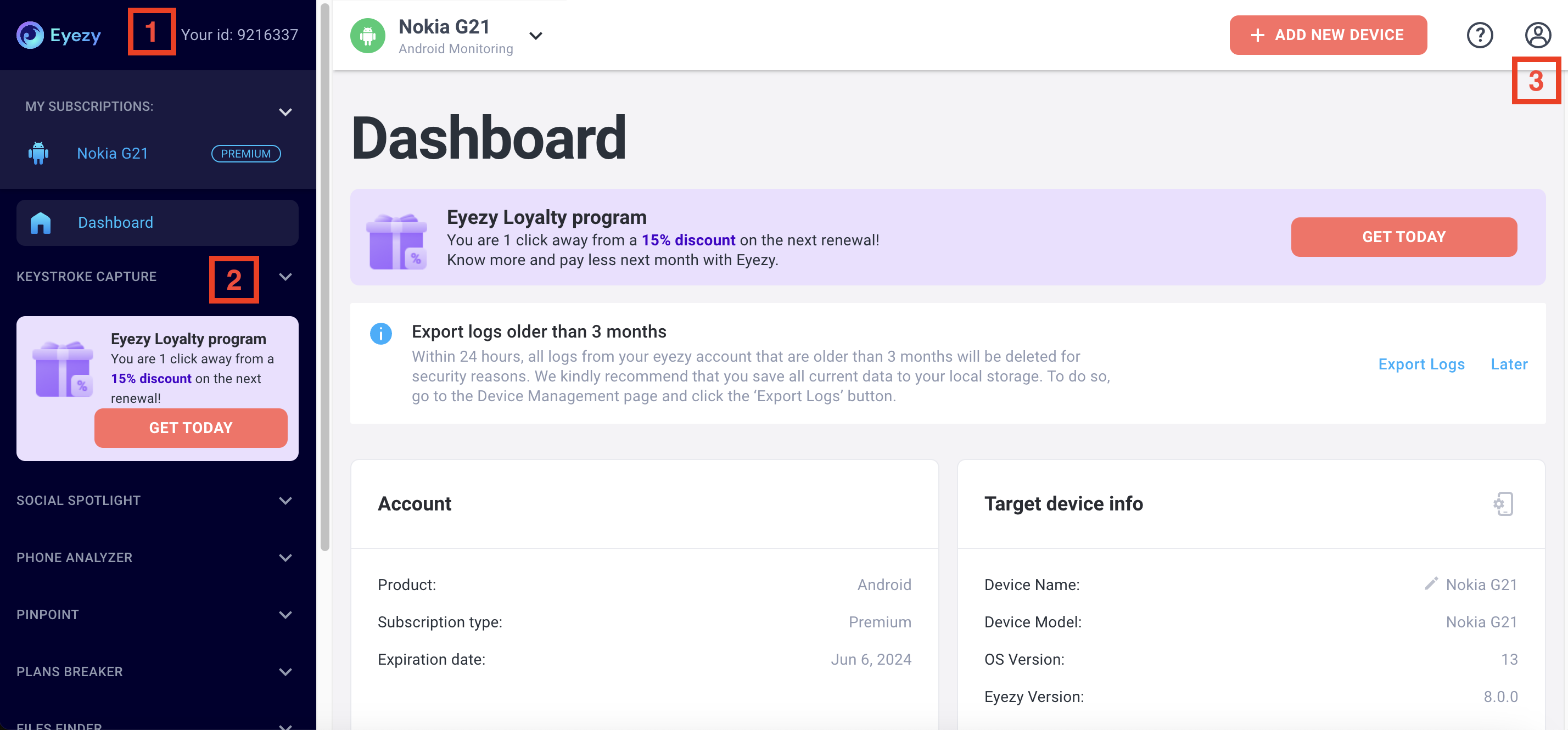Click the Add New Device button
This screenshot has height=730, width=1568.
[1328, 35]
